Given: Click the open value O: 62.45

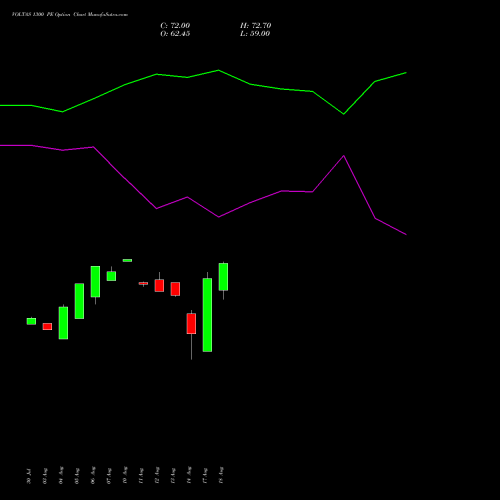Looking at the screenshot, I should pyautogui.click(x=175, y=34).
